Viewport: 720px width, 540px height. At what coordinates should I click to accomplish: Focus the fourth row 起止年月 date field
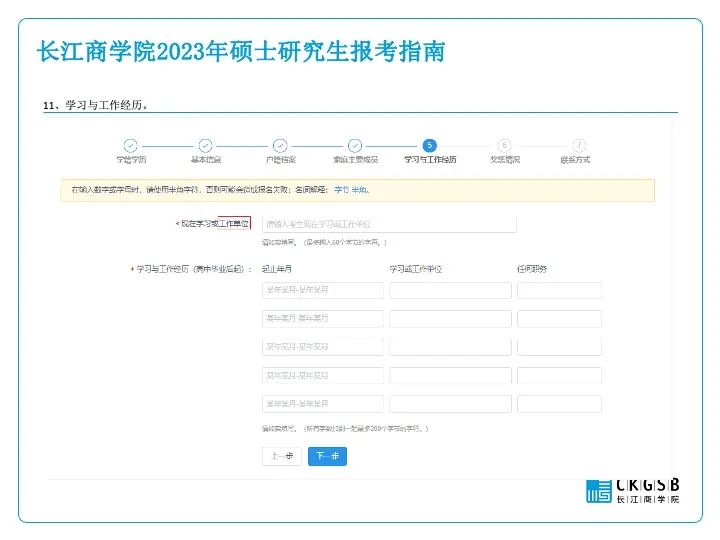[323, 376]
